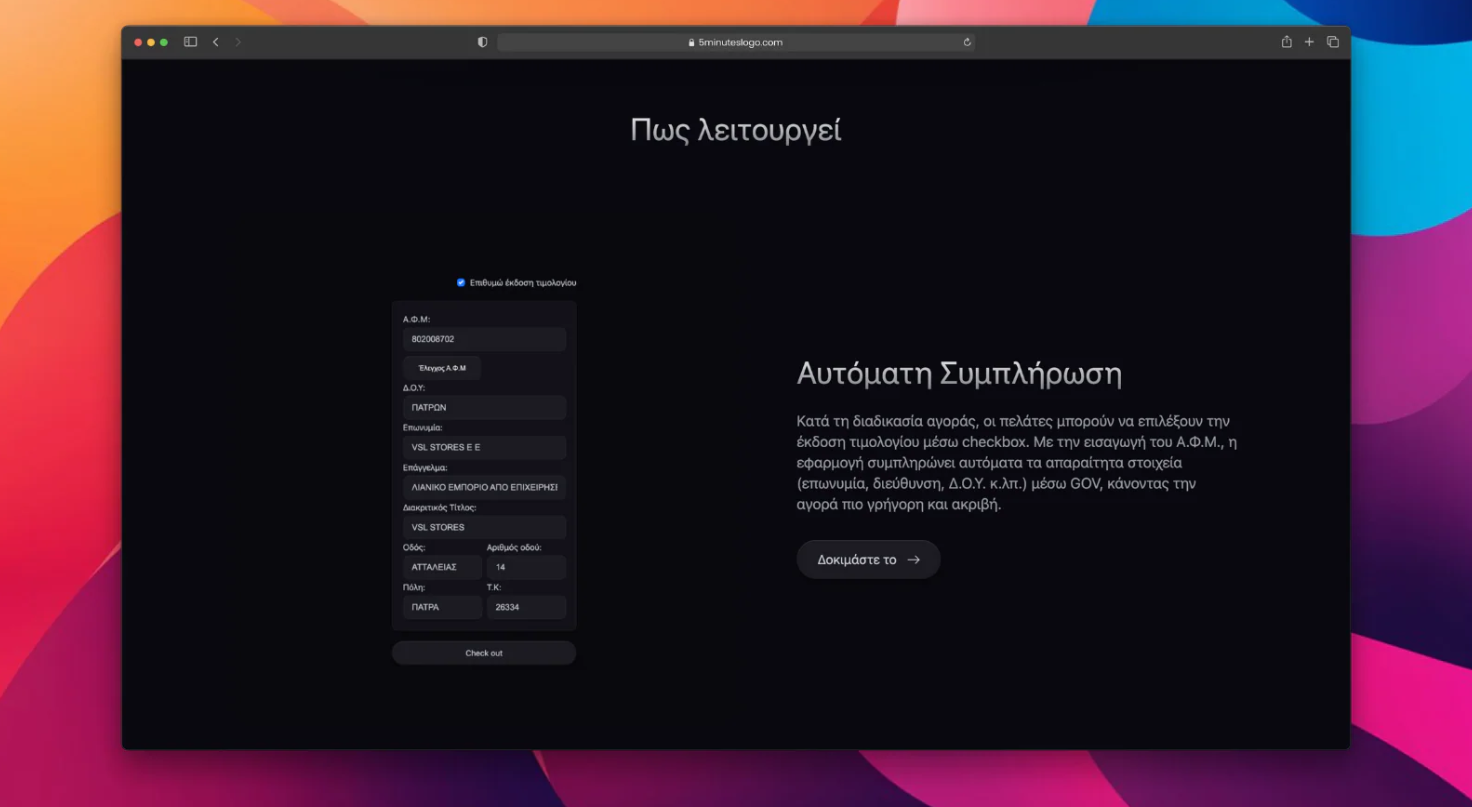Screen dimensions: 1472x807
Task: Click the Πως λειτουργεί heading
Action: tap(736, 131)
